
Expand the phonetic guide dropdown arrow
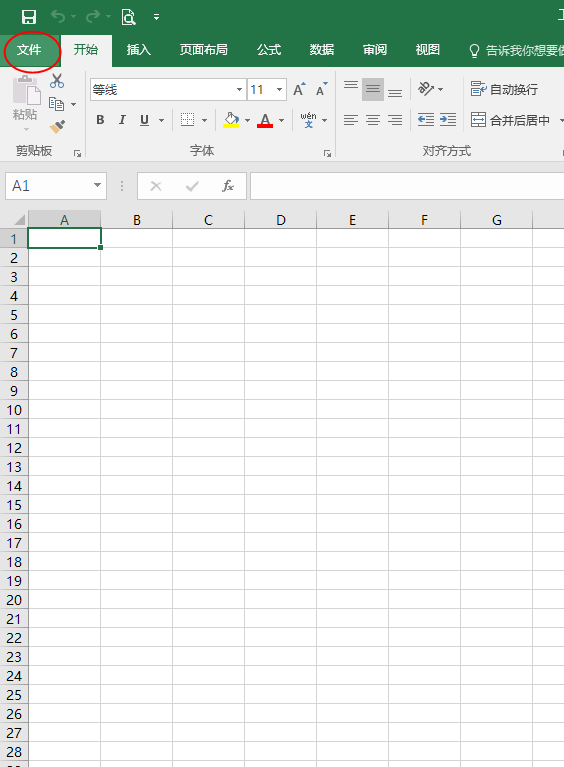(x=324, y=120)
